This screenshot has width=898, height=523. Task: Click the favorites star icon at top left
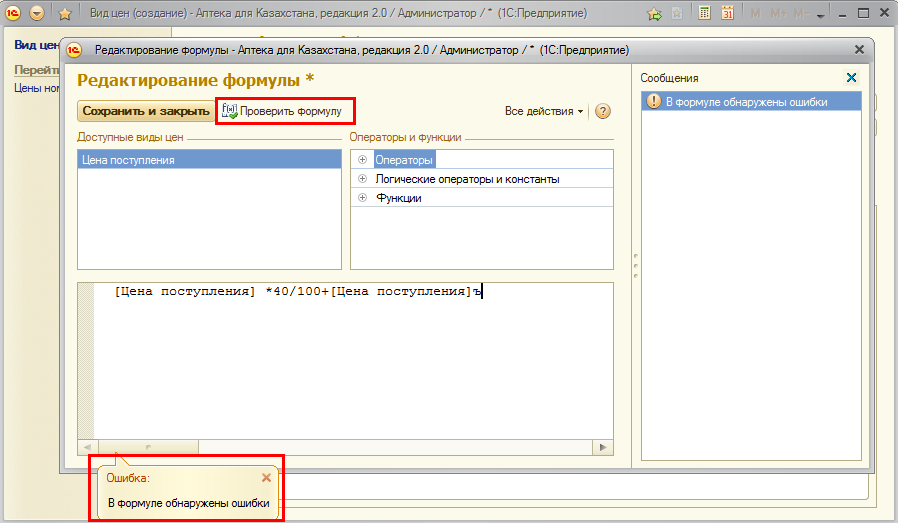tap(65, 14)
